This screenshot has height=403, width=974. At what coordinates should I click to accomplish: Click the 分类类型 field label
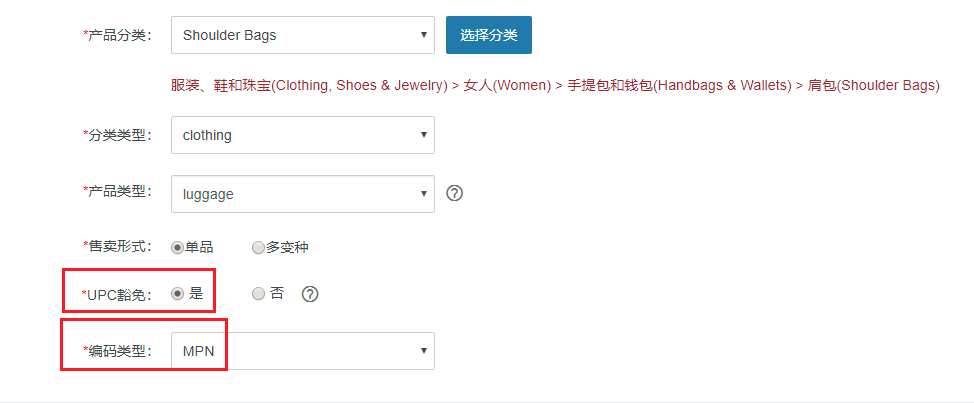[x=117, y=135]
